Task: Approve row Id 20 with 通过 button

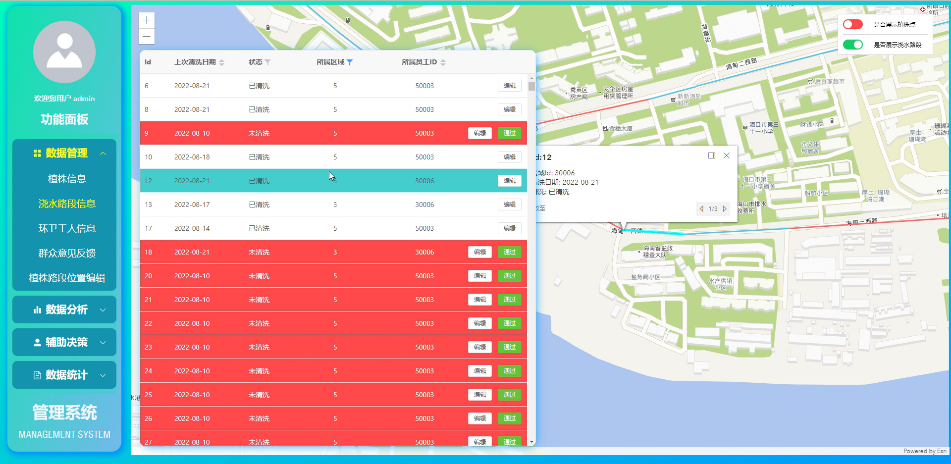Action: 509,276
